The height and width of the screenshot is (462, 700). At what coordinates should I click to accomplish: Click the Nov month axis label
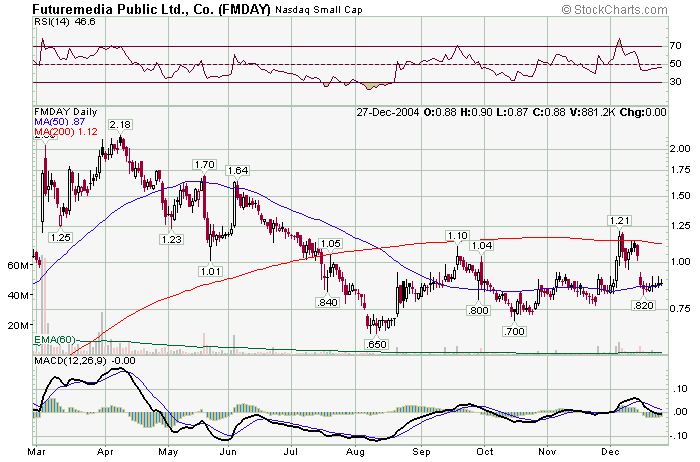pyautogui.click(x=547, y=452)
